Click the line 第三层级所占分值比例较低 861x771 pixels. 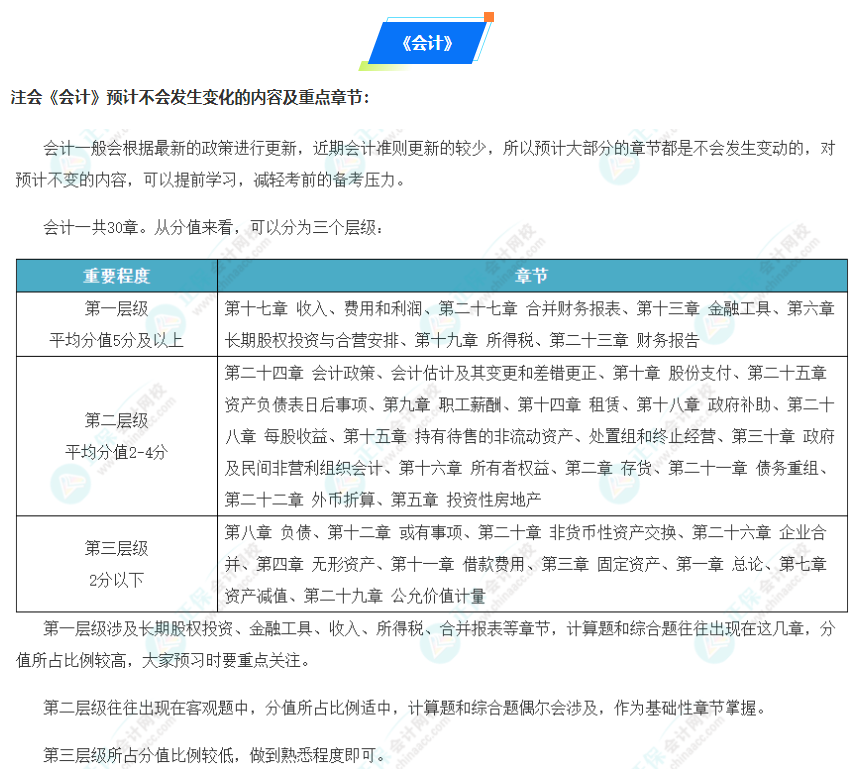[214, 754]
